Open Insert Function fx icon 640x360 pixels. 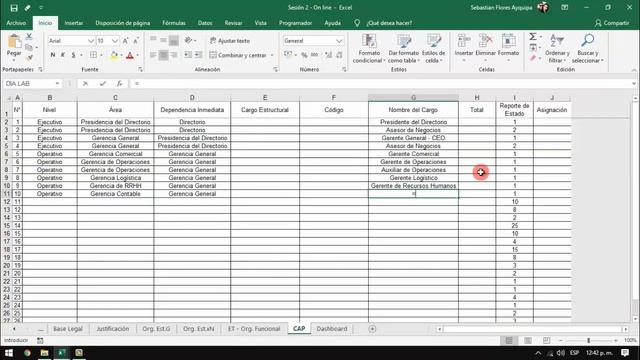(120, 84)
